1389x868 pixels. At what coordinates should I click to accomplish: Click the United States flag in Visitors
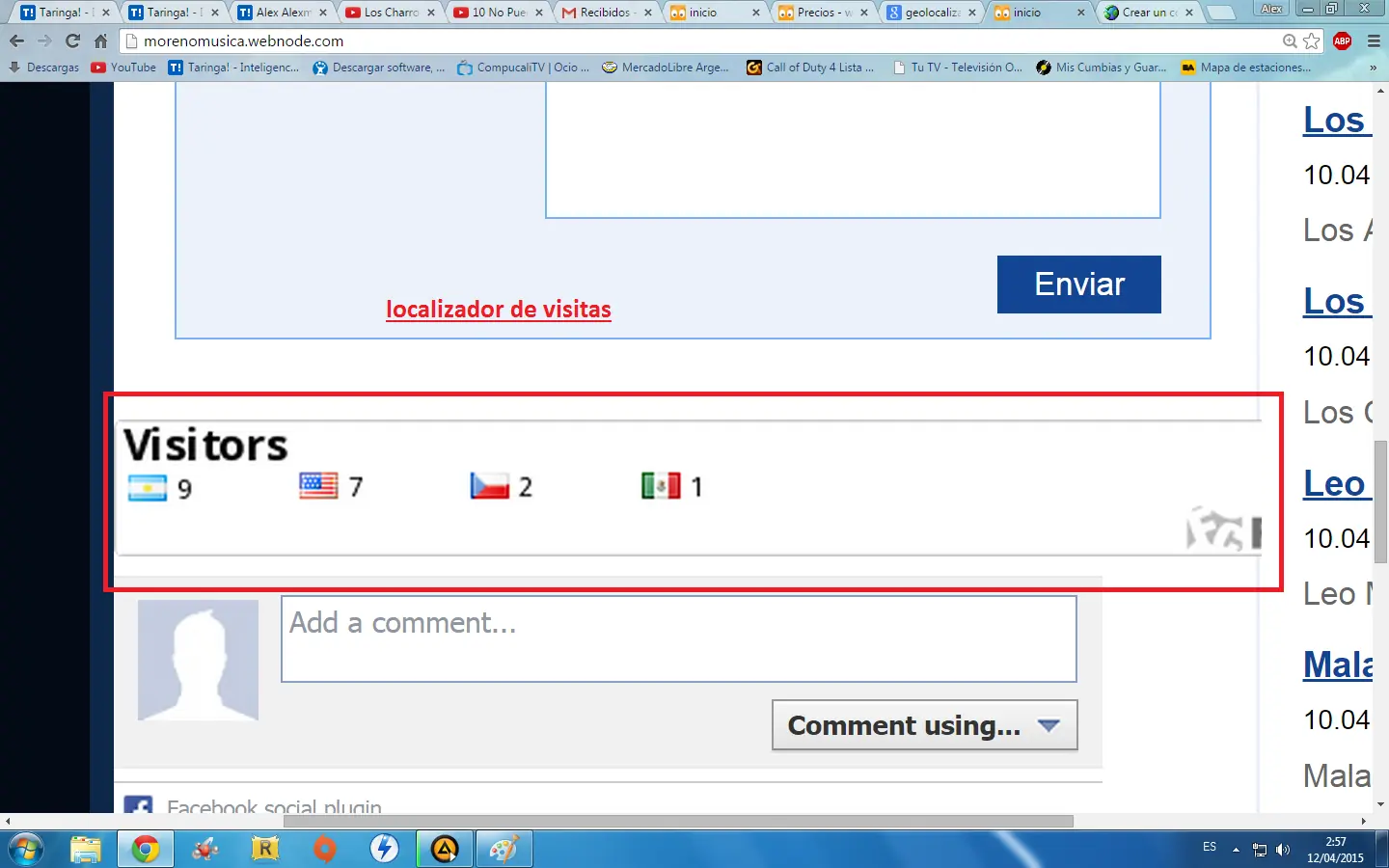coord(318,485)
